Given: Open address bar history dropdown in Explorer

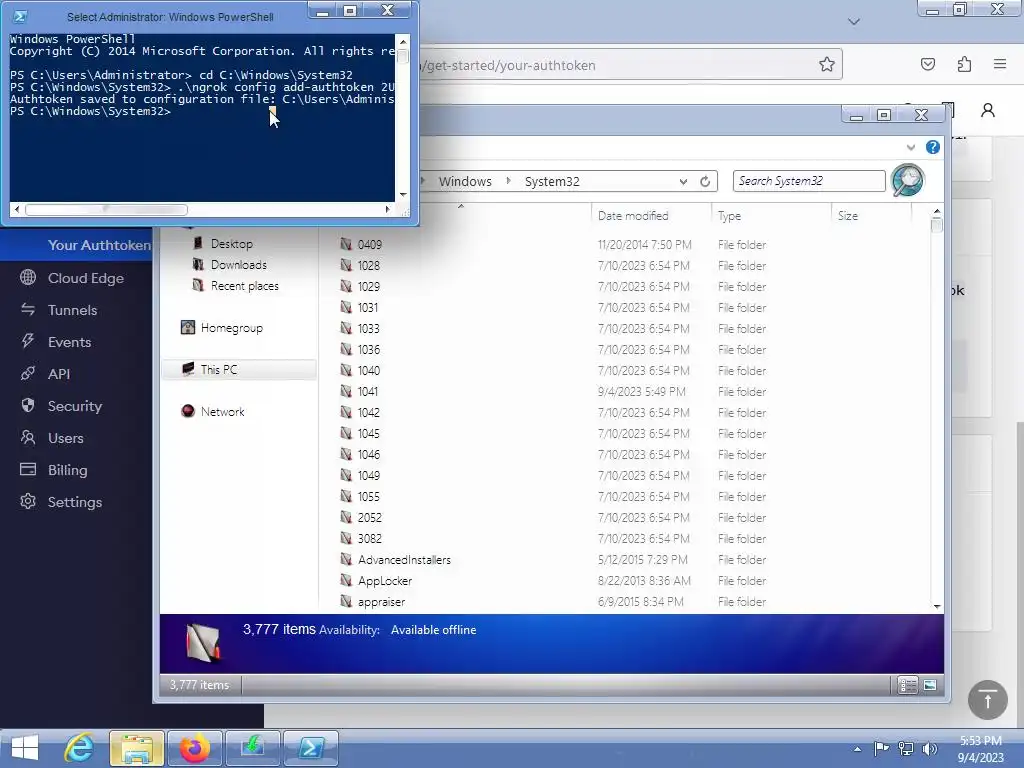Looking at the screenshot, I should coord(683,182).
